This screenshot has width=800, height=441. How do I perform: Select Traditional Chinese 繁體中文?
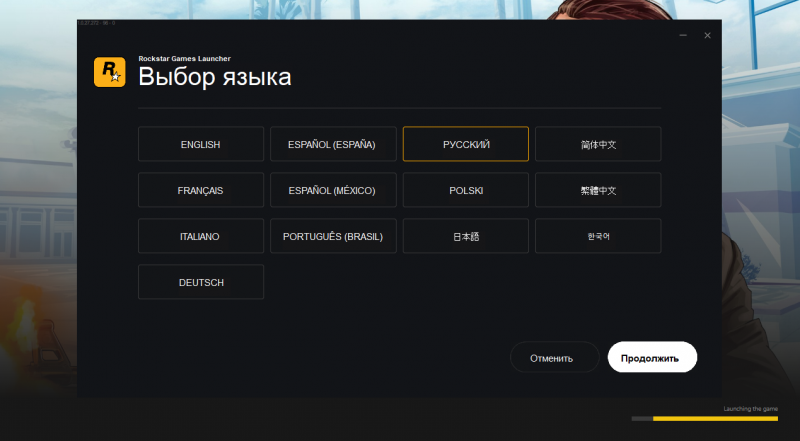pyautogui.click(x=598, y=190)
